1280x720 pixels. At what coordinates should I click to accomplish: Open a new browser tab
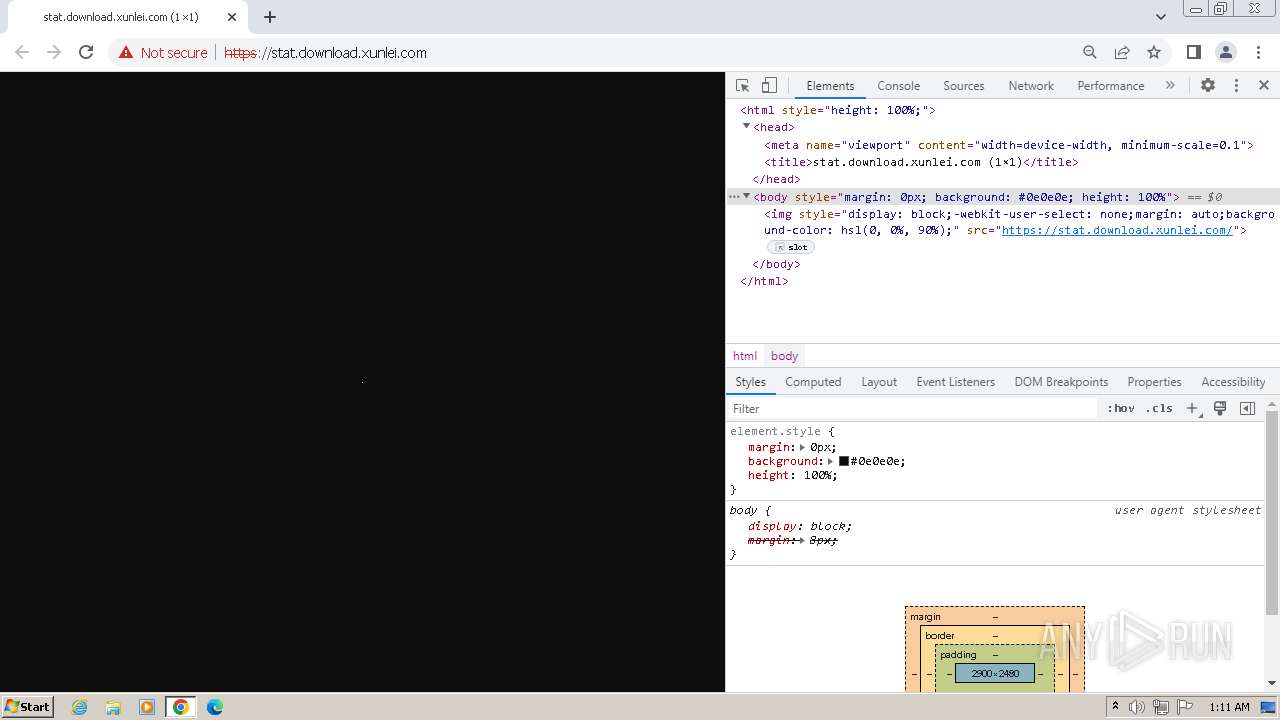(270, 17)
